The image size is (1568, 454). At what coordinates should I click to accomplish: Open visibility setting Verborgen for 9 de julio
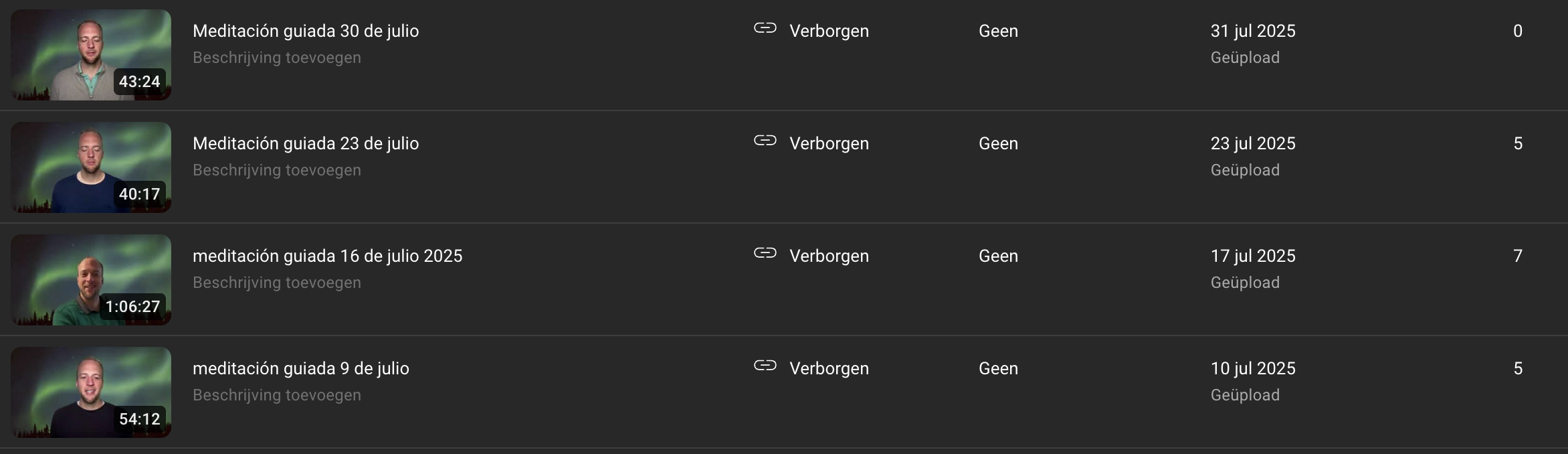pos(829,368)
